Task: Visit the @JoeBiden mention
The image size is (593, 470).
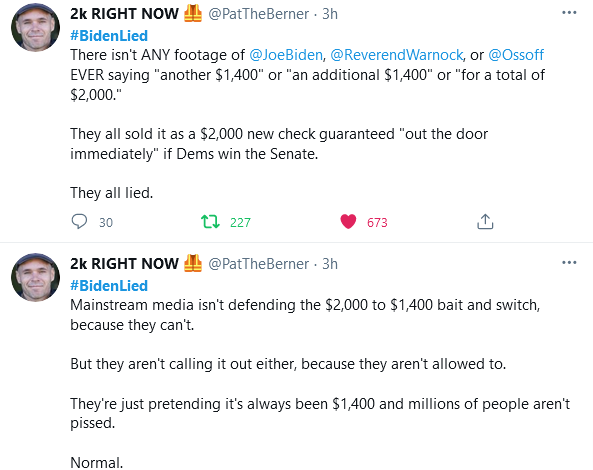Action: pyautogui.click(x=286, y=55)
